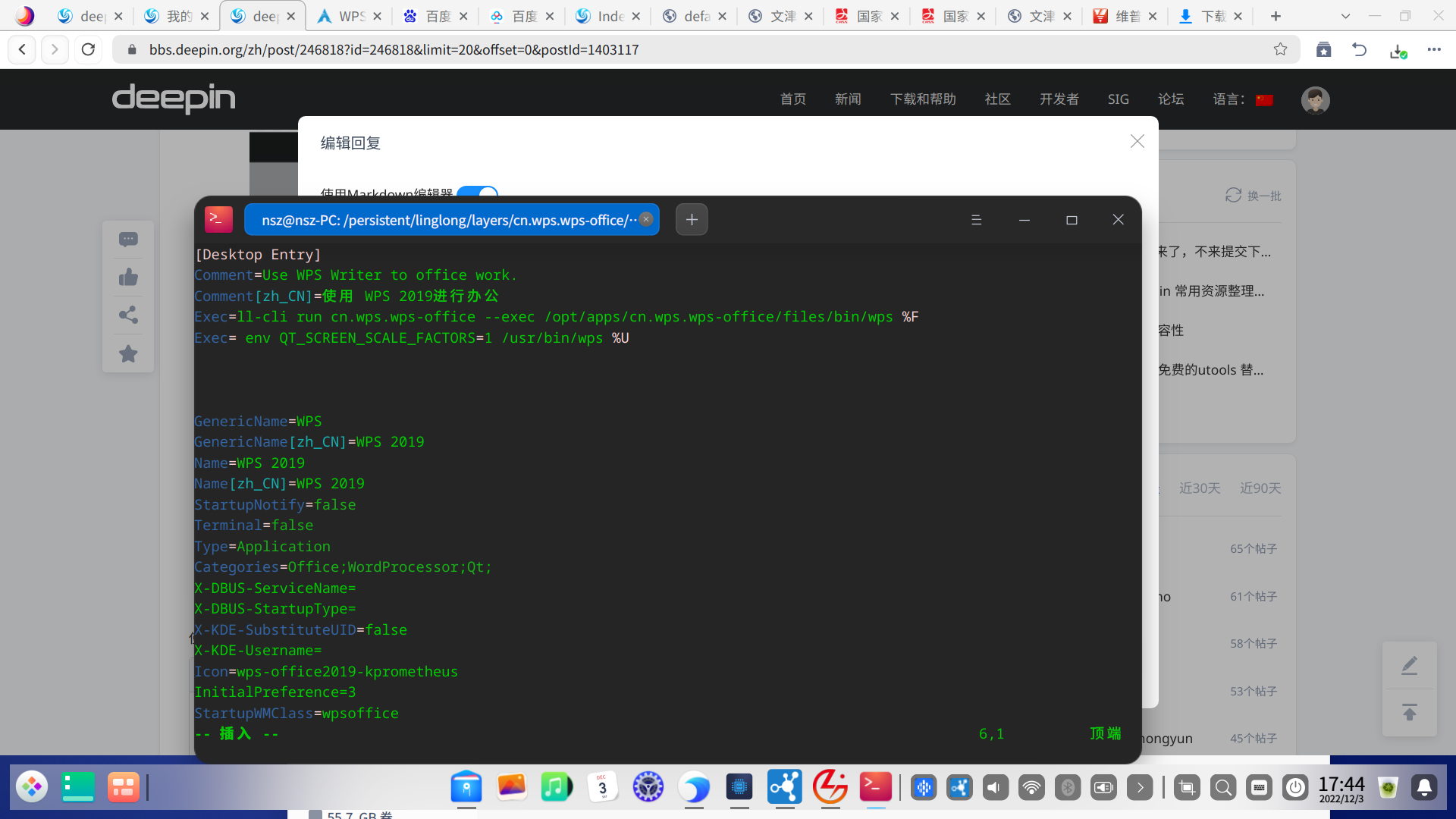This screenshot has width=1456, height=819.
Task: Open the volume control in dock
Action: [x=995, y=788]
